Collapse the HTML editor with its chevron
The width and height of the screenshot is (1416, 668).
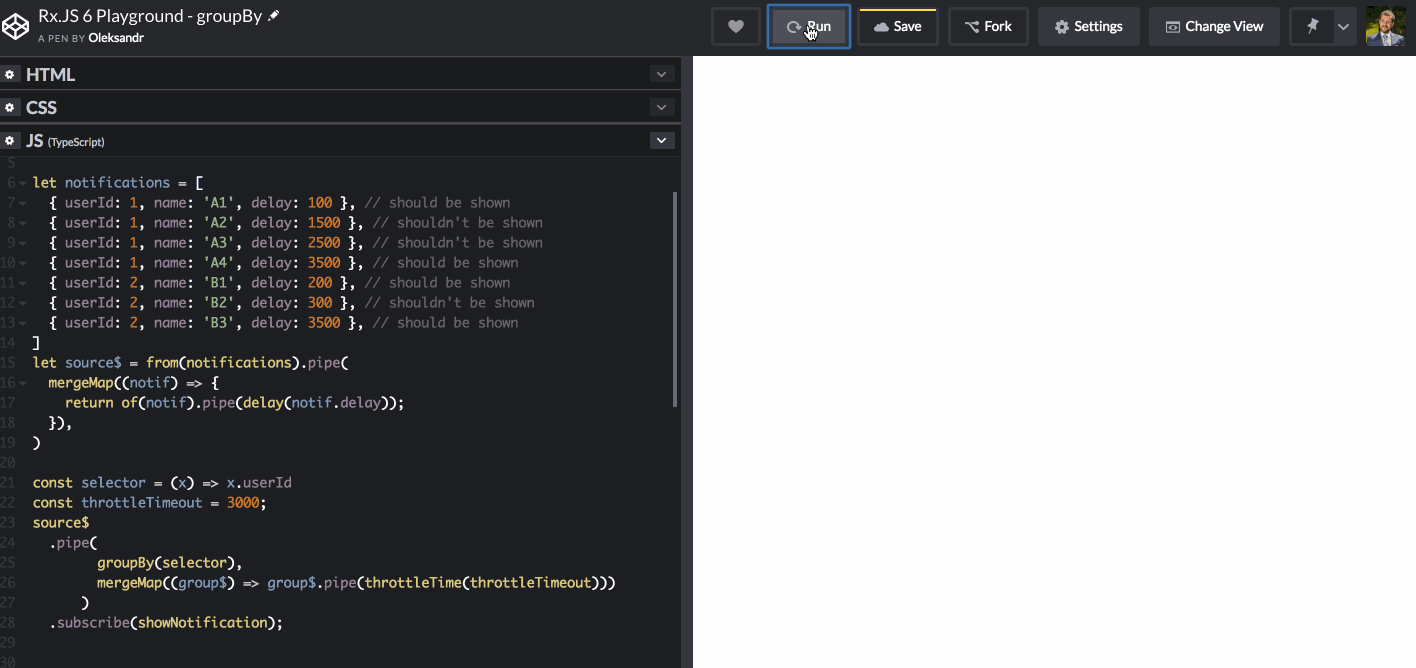pyautogui.click(x=661, y=73)
